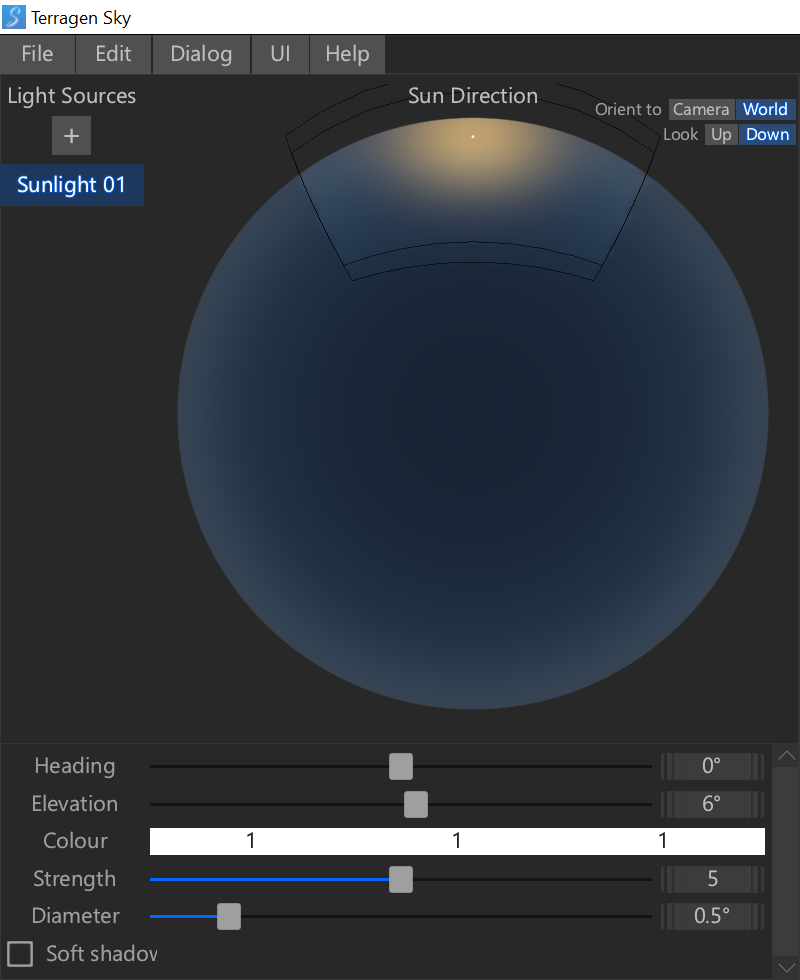Open the Help menu
This screenshot has width=800, height=980.
[x=347, y=54]
